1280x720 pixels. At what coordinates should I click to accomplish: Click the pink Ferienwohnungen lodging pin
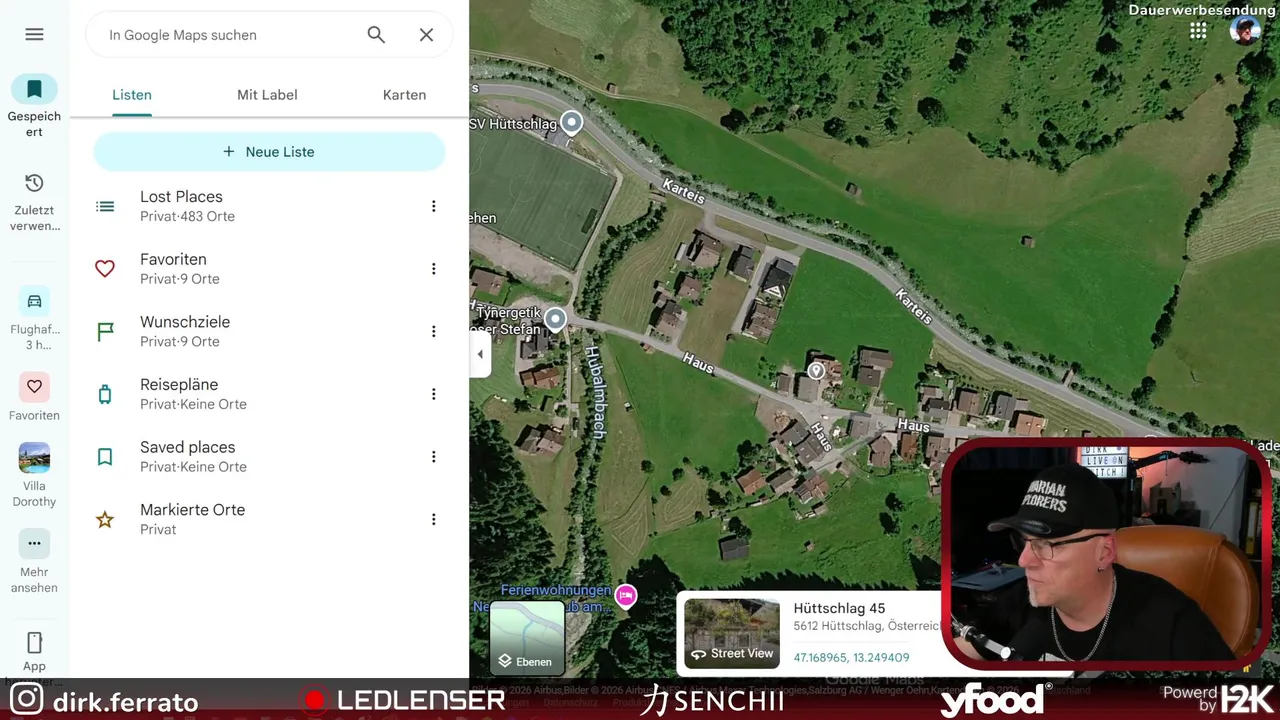click(626, 596)
